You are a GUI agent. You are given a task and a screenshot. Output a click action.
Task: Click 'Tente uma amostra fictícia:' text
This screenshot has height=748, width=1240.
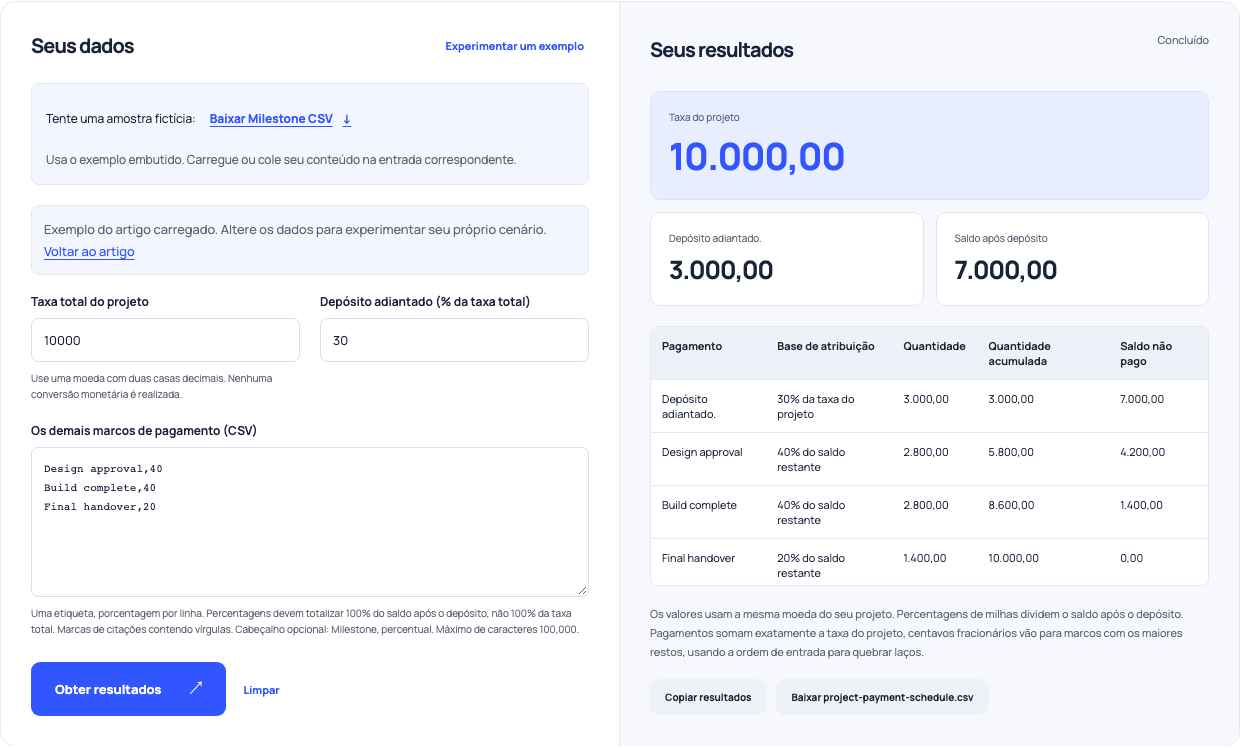point(121,119)
